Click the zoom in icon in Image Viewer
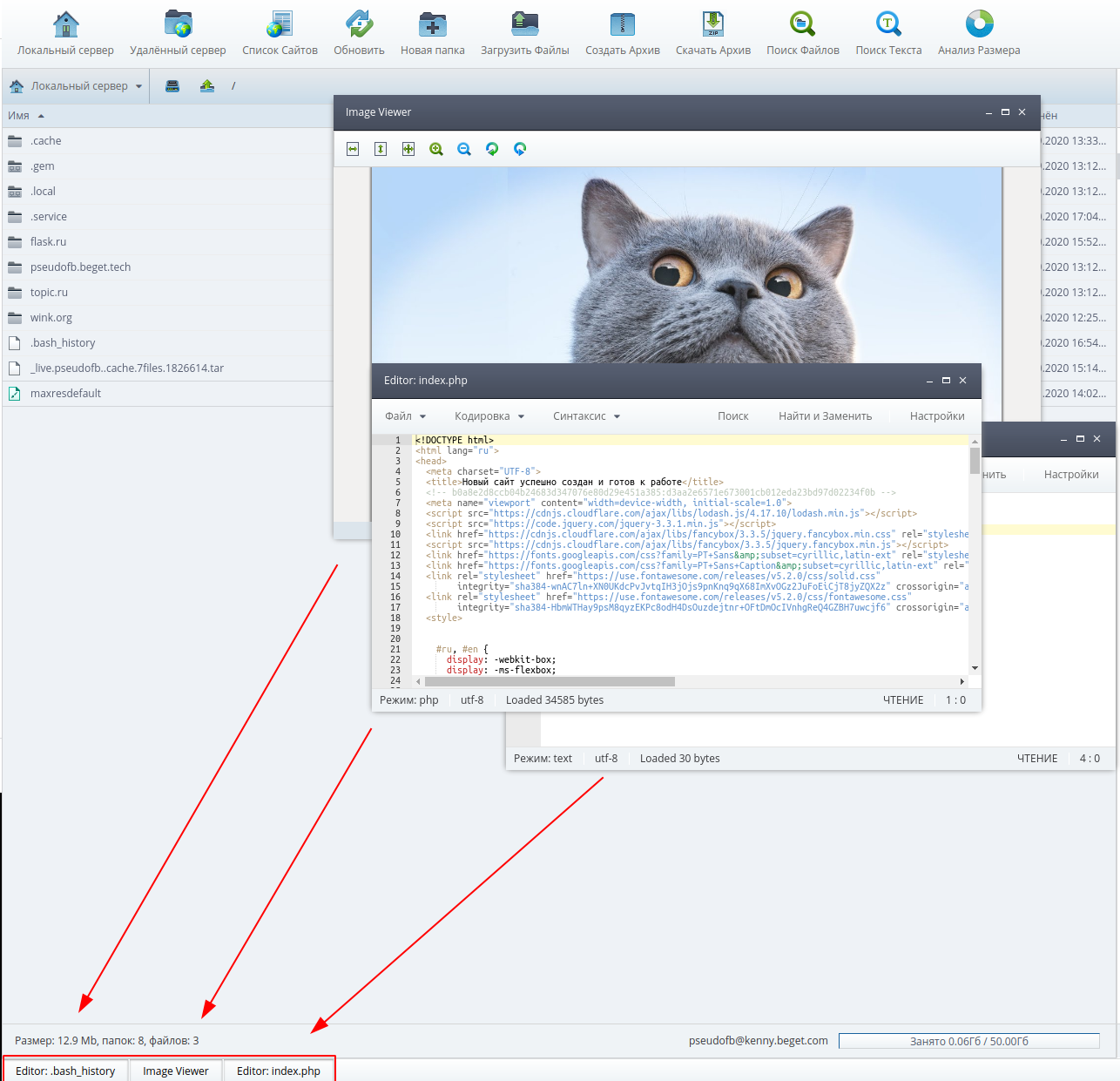Image resolution: width=1120 pixels, height=1081 pixels. [436, 149]
